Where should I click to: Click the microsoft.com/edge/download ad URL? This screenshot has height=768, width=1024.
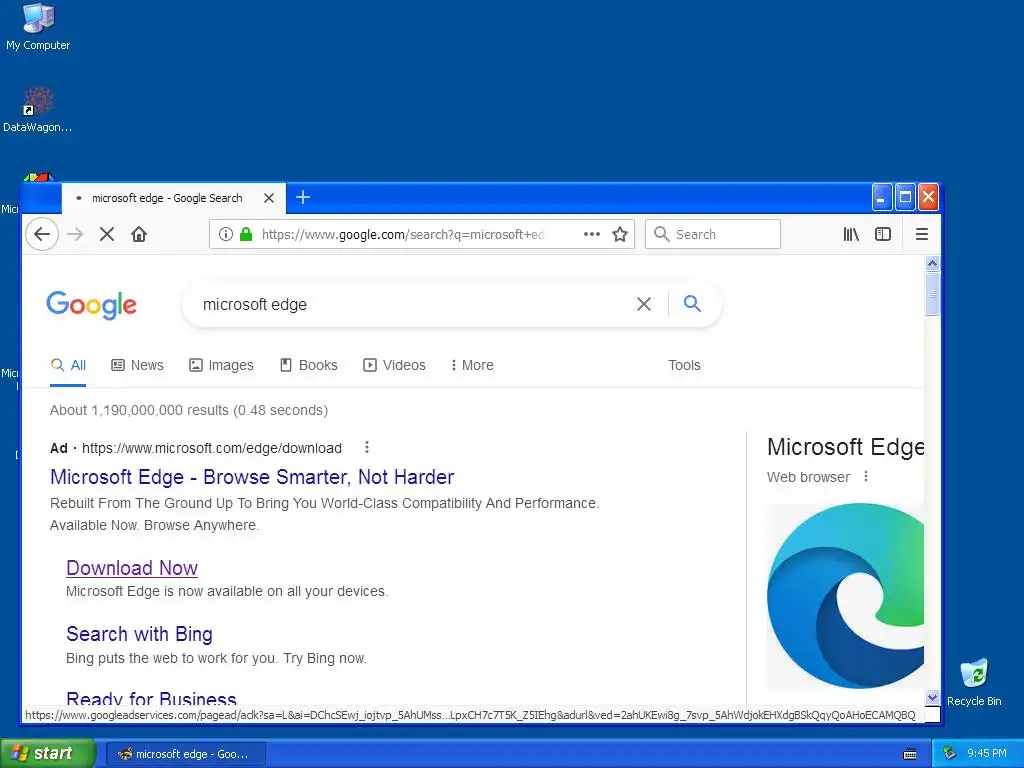click(212, 448)
